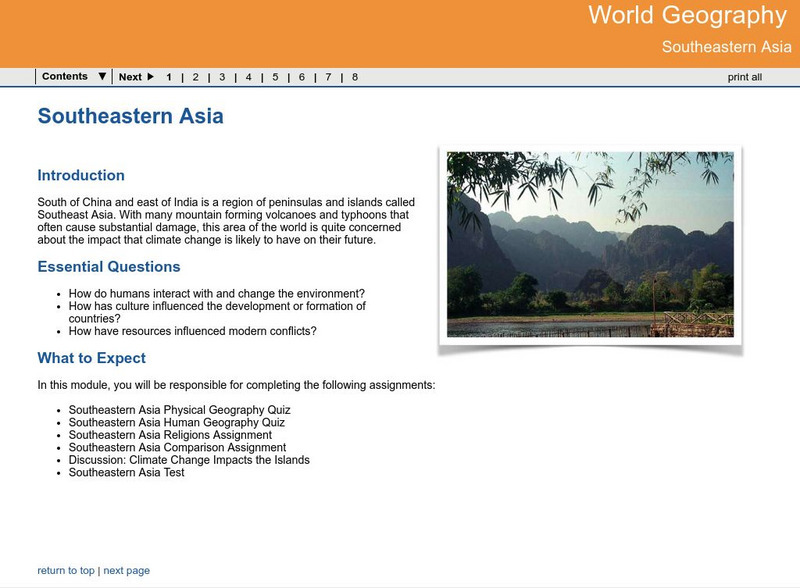This screenshot has width=800, height=588.
Task: Click the Southeast Asia landscape photo
Action: (x=590, y=244)
